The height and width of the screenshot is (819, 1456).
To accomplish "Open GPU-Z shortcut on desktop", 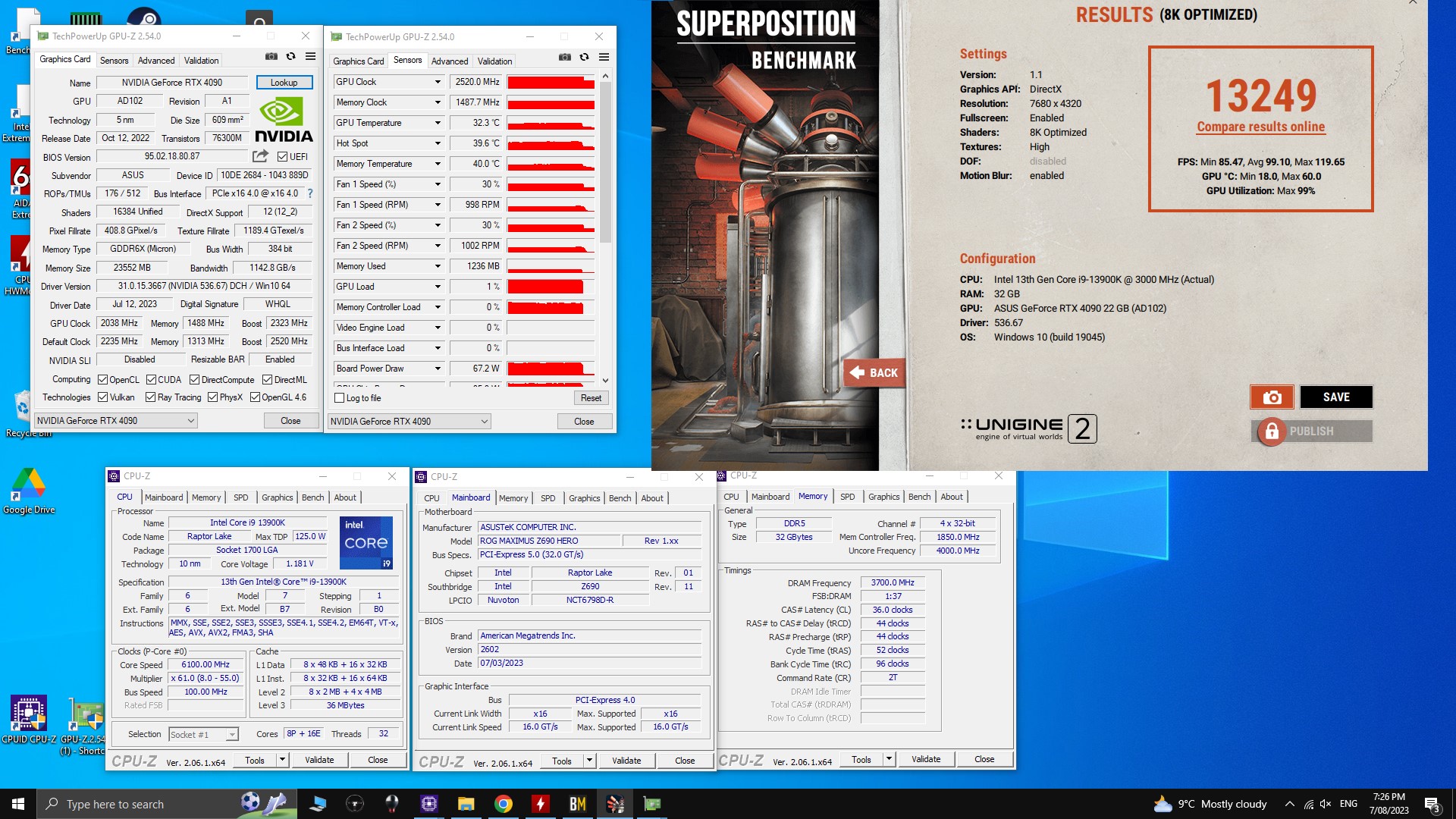I will [x=83, y=726].
